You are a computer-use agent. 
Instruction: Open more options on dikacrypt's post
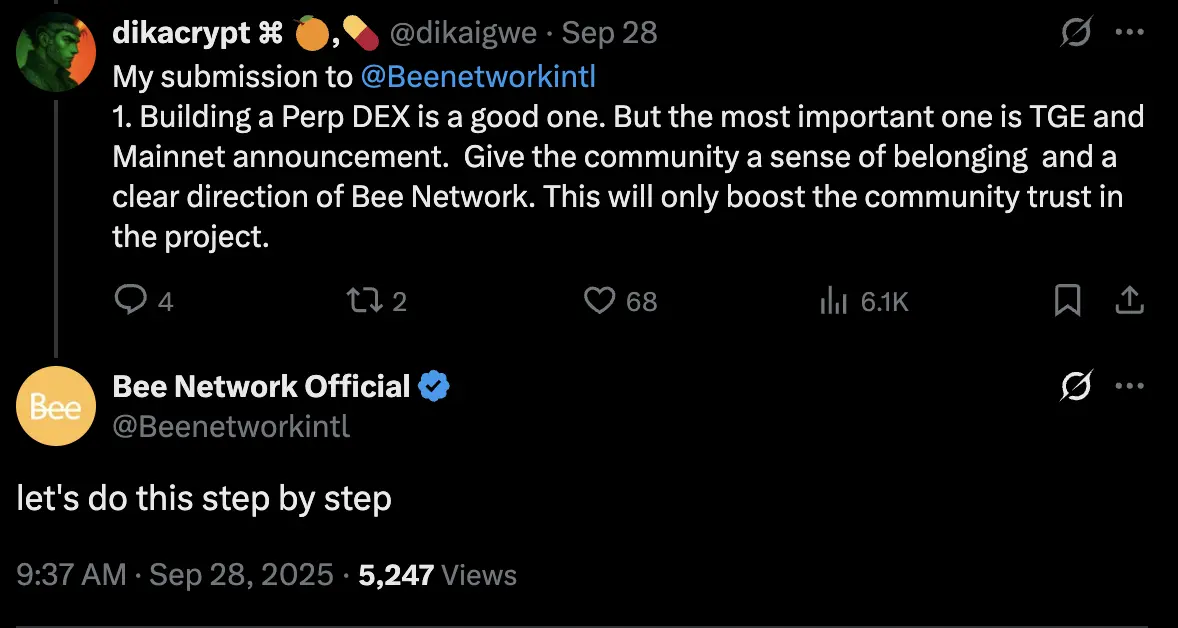[x=1130, y=33]
